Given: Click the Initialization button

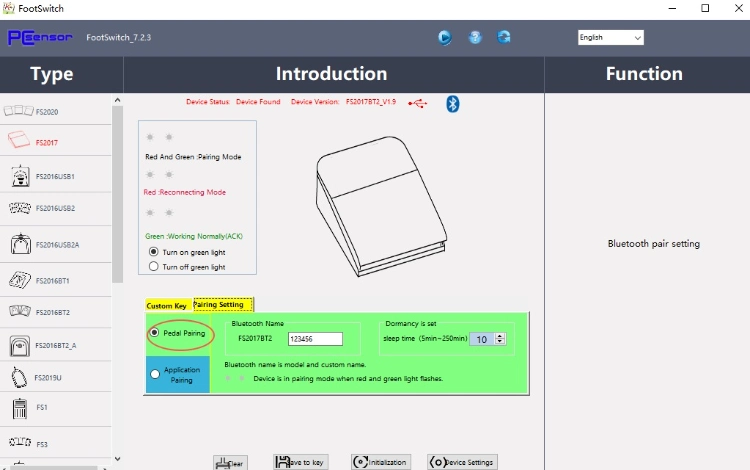Looking at the screenshot, I should 381,462.
